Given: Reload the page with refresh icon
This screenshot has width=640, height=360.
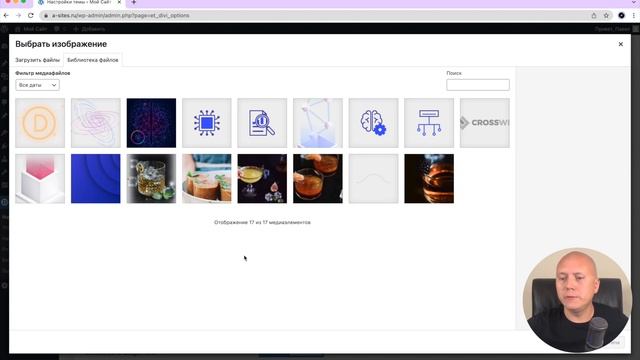Looking at the screenshot, I should [x=31, y=16].
